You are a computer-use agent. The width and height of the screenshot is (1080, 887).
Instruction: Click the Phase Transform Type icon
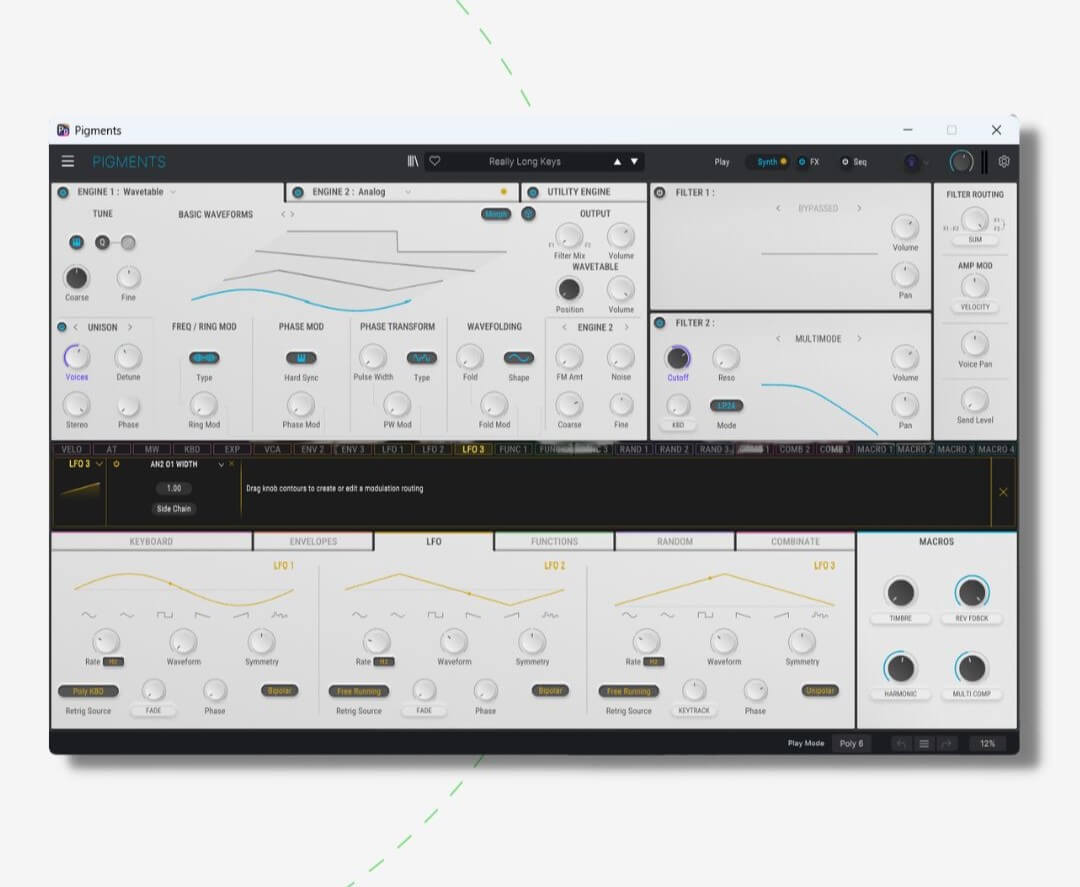(421, 358)
